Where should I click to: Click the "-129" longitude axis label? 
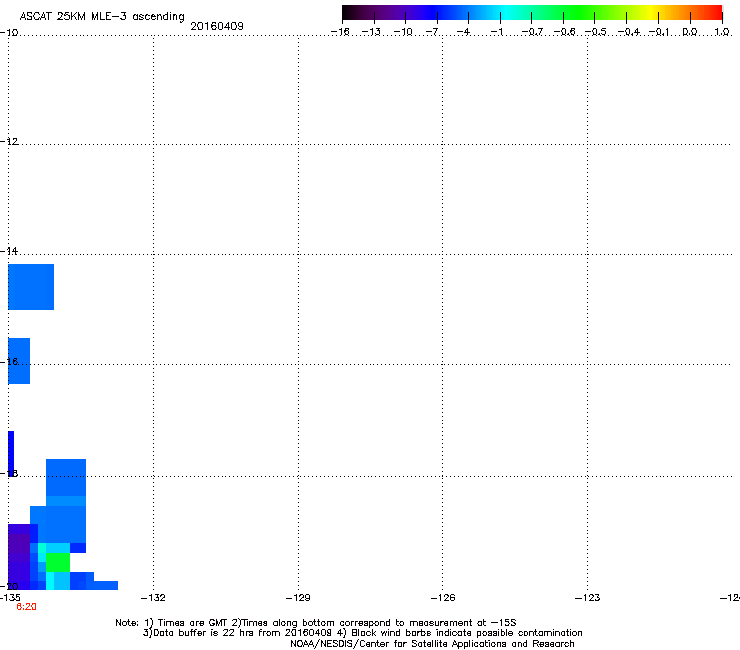(298, 598)
